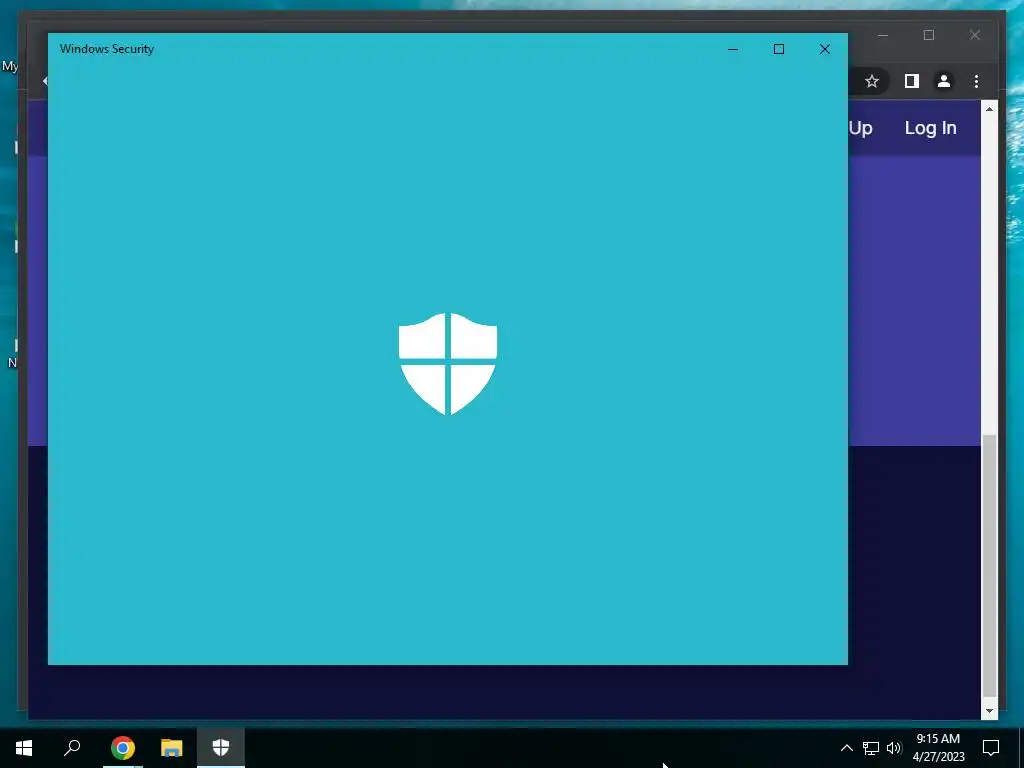This screenshot has height=768, width=1024.
Task: Bookmark this page with star icon
Action: tap(872, 81)
